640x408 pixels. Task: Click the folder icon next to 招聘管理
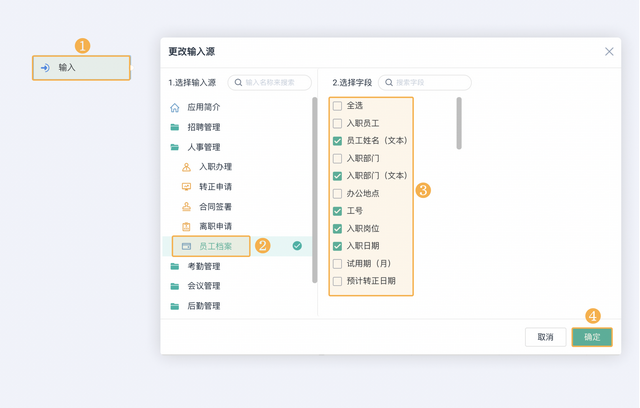point(175,127)
